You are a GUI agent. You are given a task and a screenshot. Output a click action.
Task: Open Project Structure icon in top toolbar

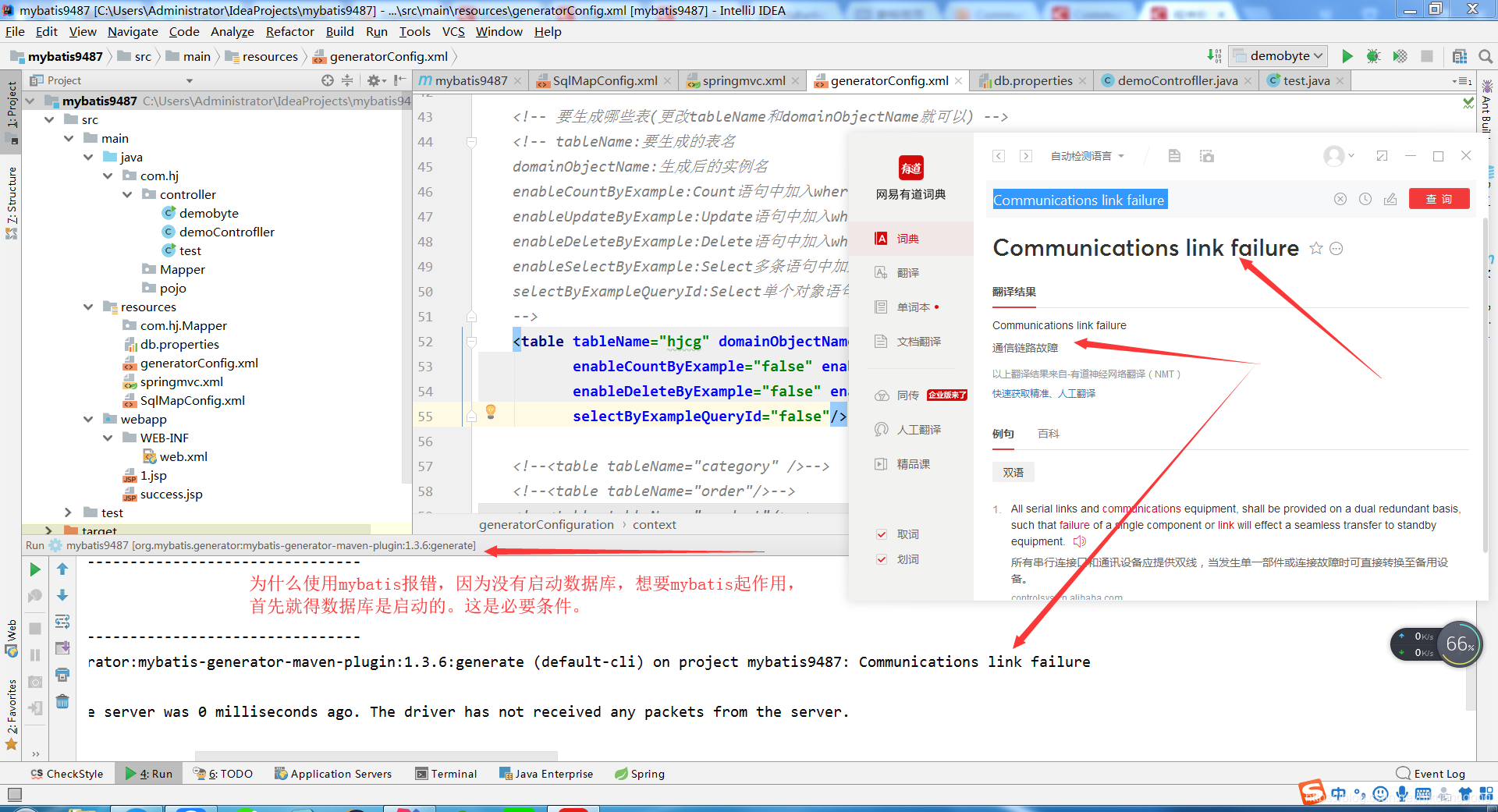coord(1460,56)
